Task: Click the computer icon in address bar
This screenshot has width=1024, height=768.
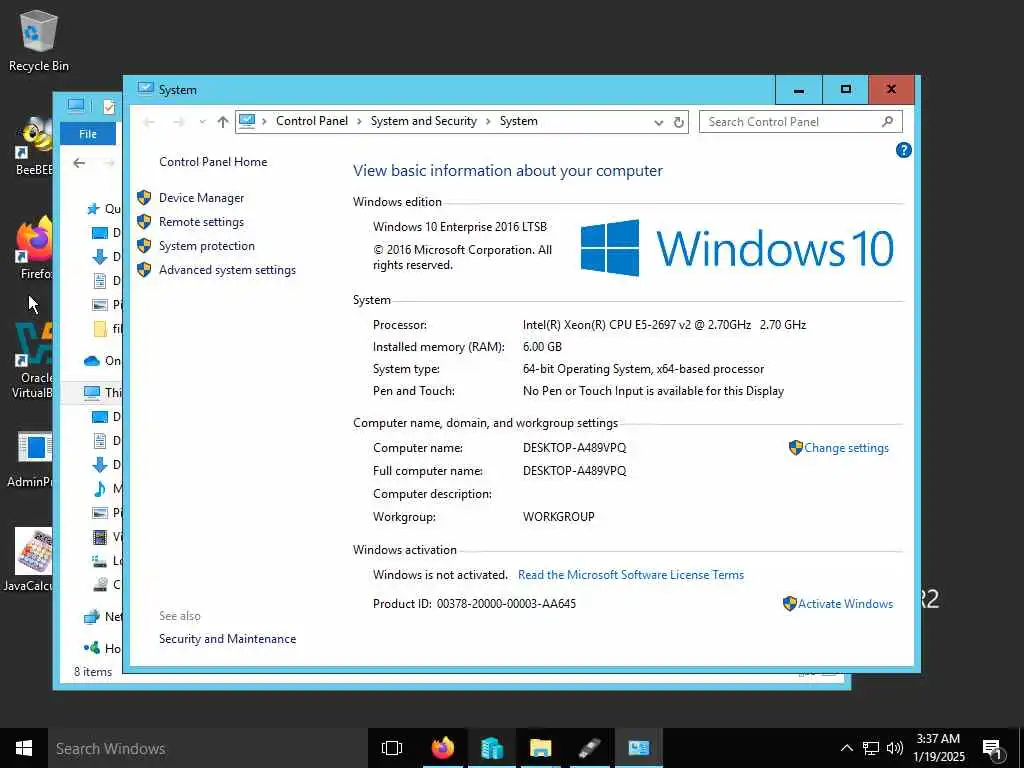Action: [247, 121]
